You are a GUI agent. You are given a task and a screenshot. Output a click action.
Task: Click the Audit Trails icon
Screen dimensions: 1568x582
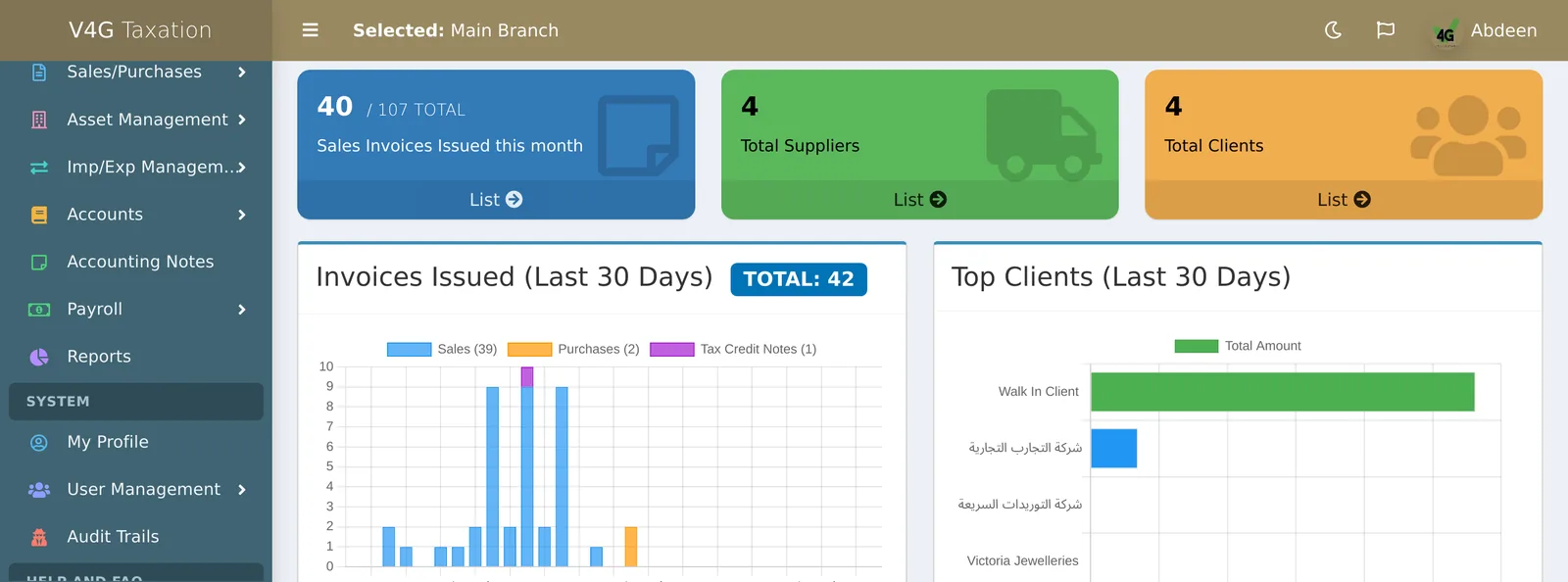39,537
